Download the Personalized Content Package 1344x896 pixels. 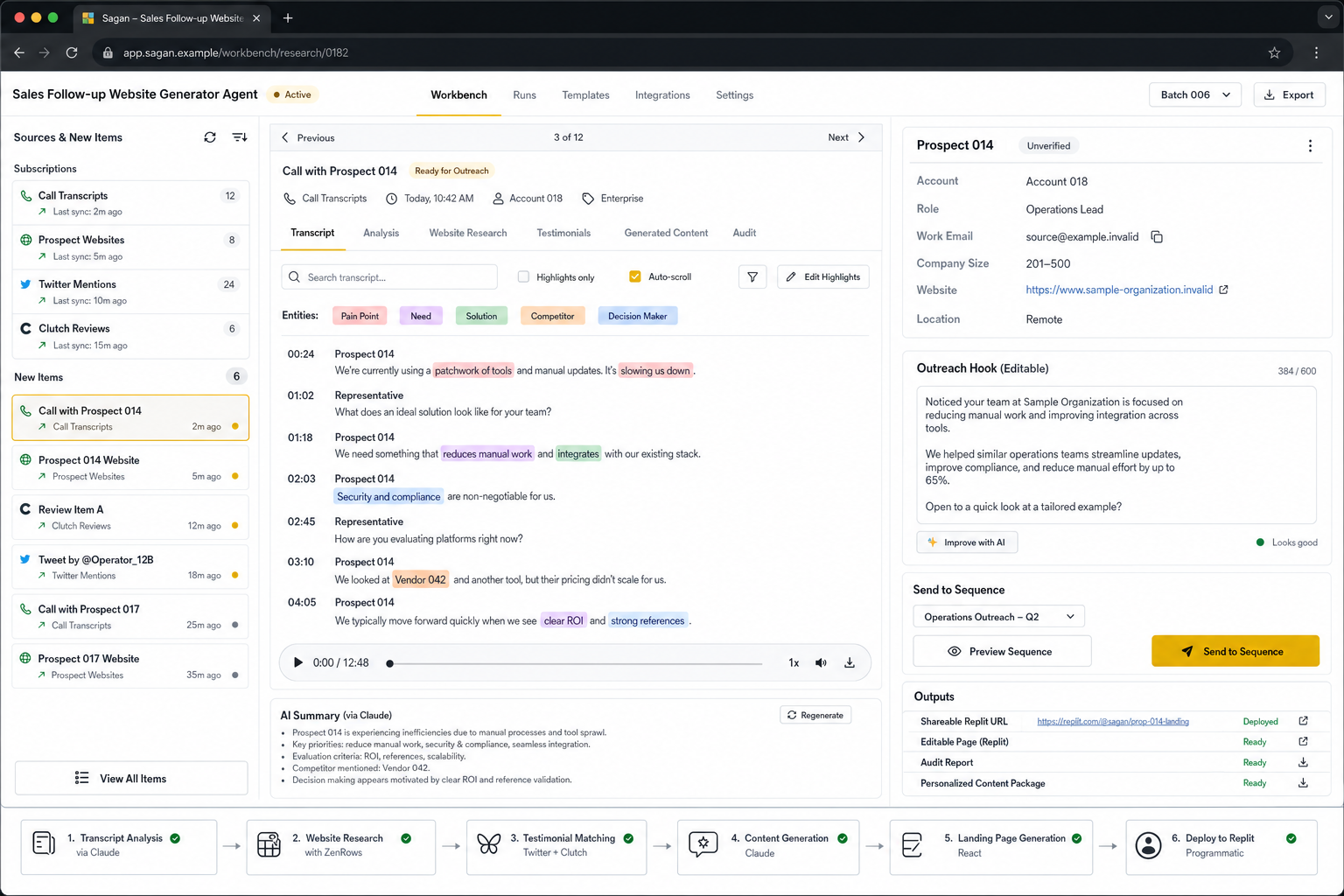1303,783
